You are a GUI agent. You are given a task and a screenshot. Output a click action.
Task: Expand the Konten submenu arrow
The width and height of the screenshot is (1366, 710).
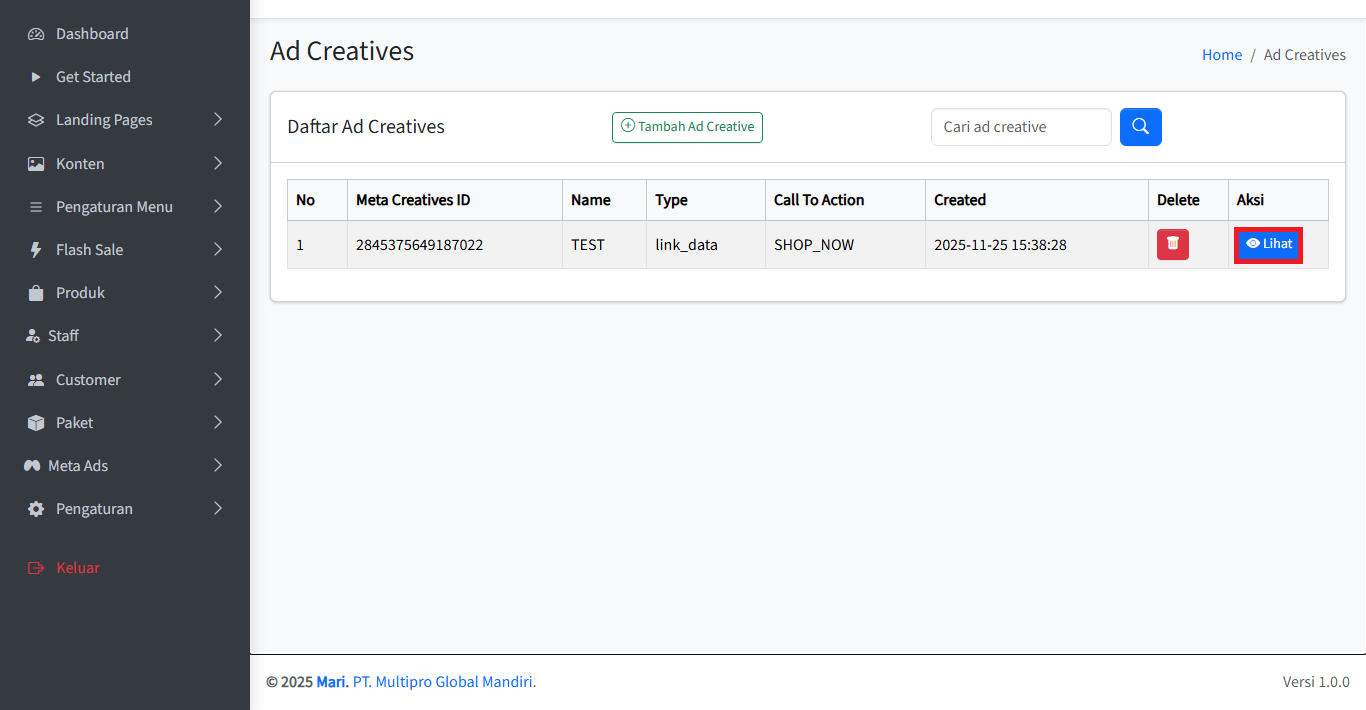(218, 163)
